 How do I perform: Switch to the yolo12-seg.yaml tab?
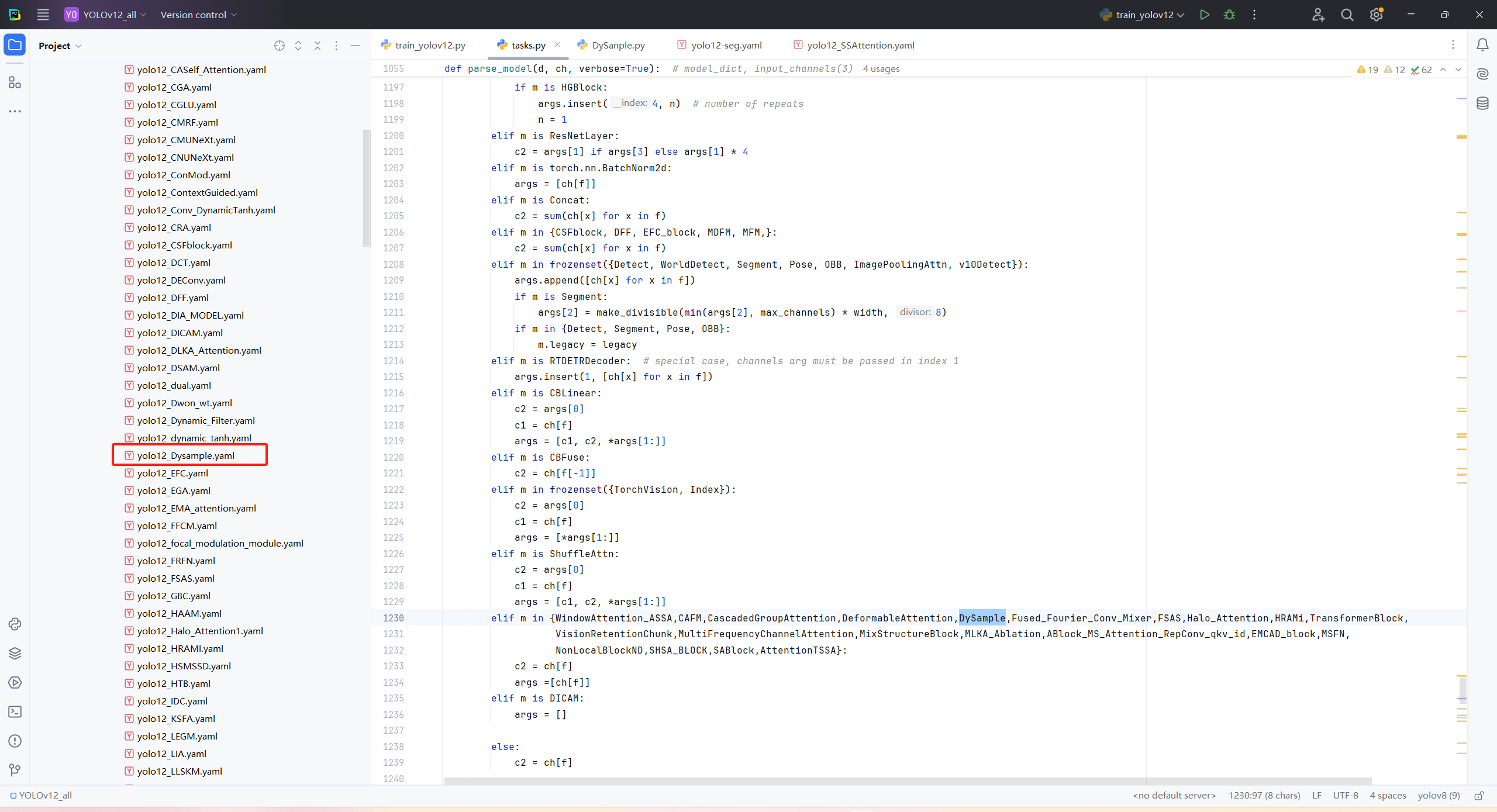pos(726,45)
